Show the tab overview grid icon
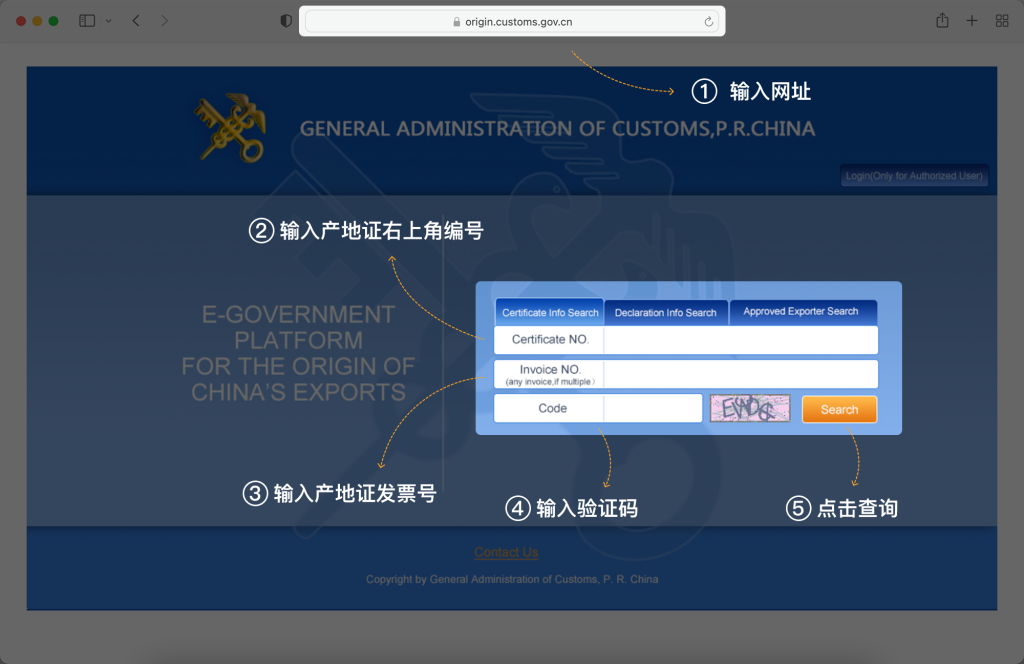The height and width of the screenshot is (664, 1024). pos(1002,21)
